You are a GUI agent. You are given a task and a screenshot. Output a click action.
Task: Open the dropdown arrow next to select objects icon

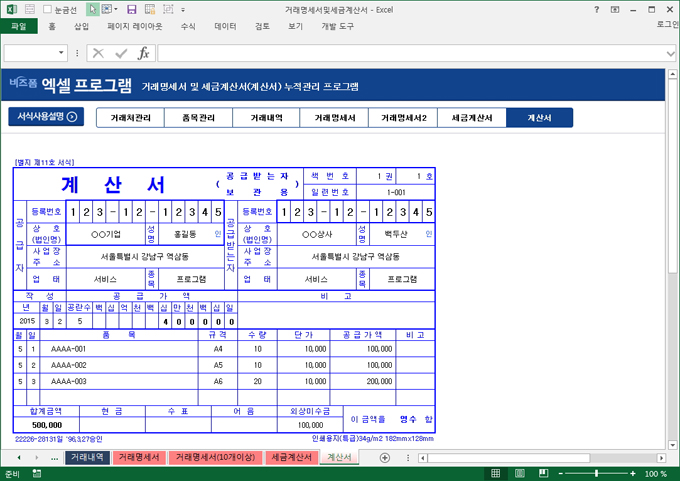point(116,9)
